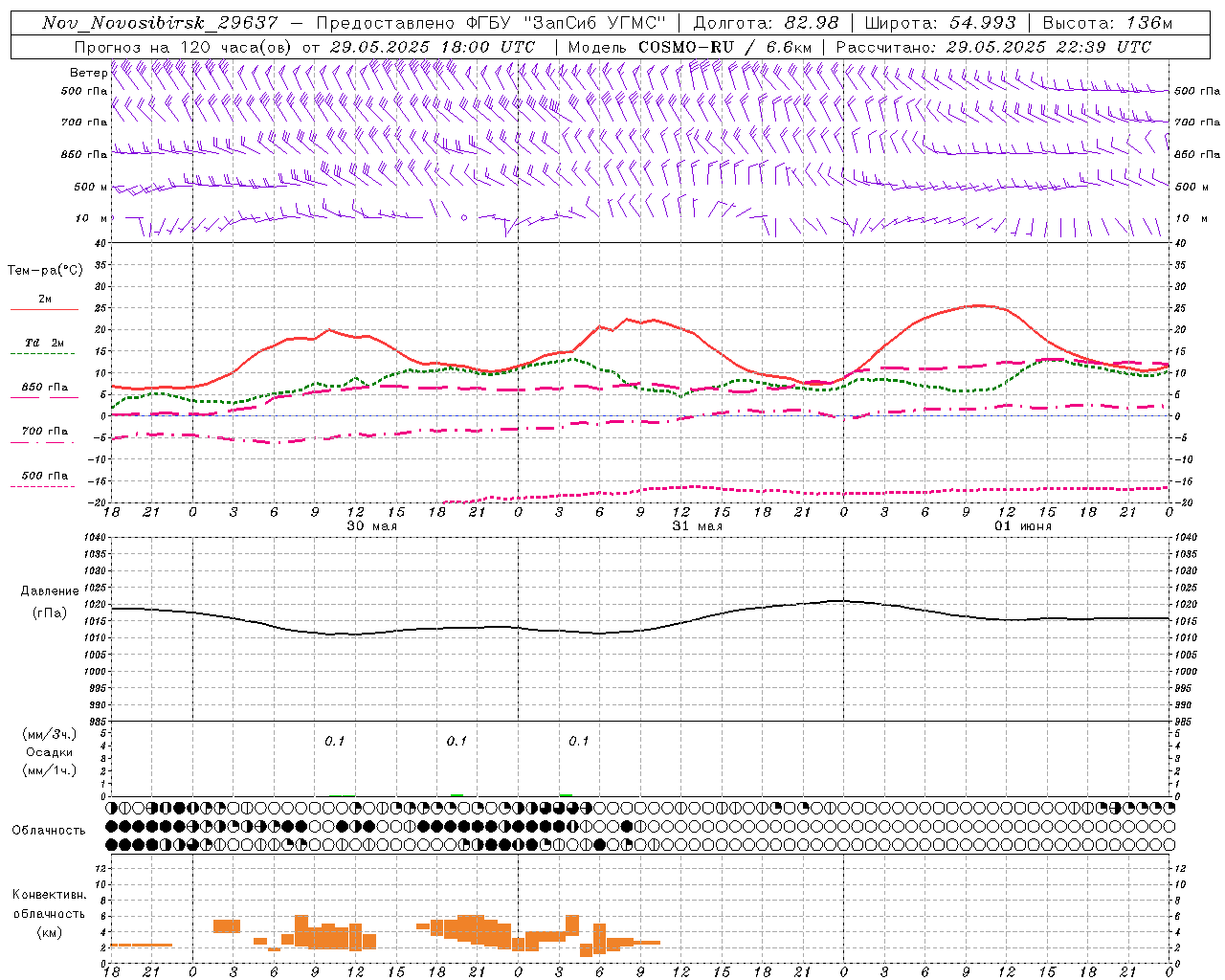Click the Конвективн. convective cloud panel label
The width and height of the screenshot is (1225, 980).
(x=49, y=895)
